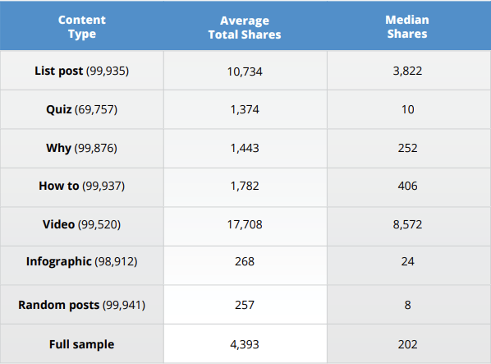Select the 268 Infographic average value

coord(245,261)
